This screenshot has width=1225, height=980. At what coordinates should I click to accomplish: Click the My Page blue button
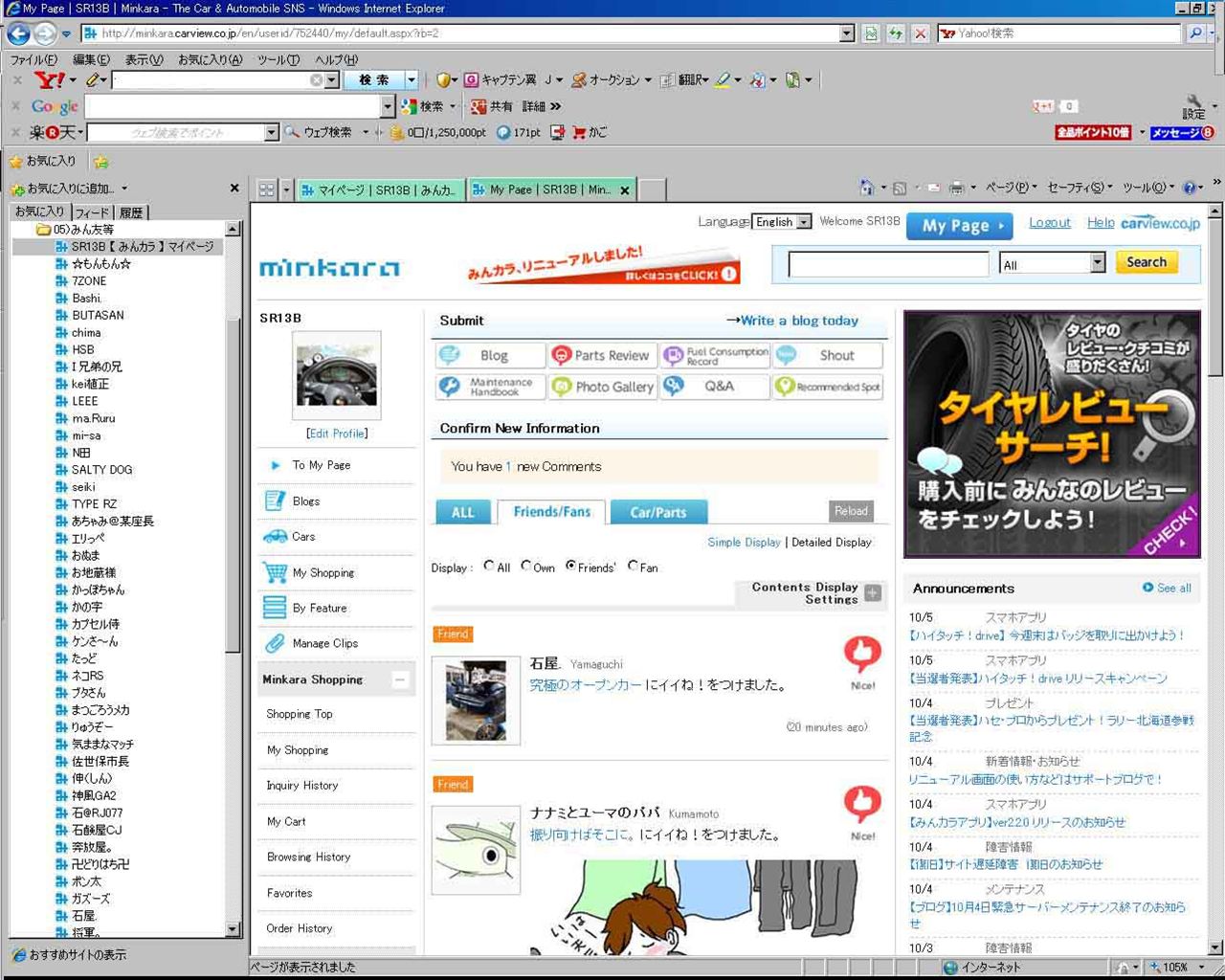pos(959,226)
